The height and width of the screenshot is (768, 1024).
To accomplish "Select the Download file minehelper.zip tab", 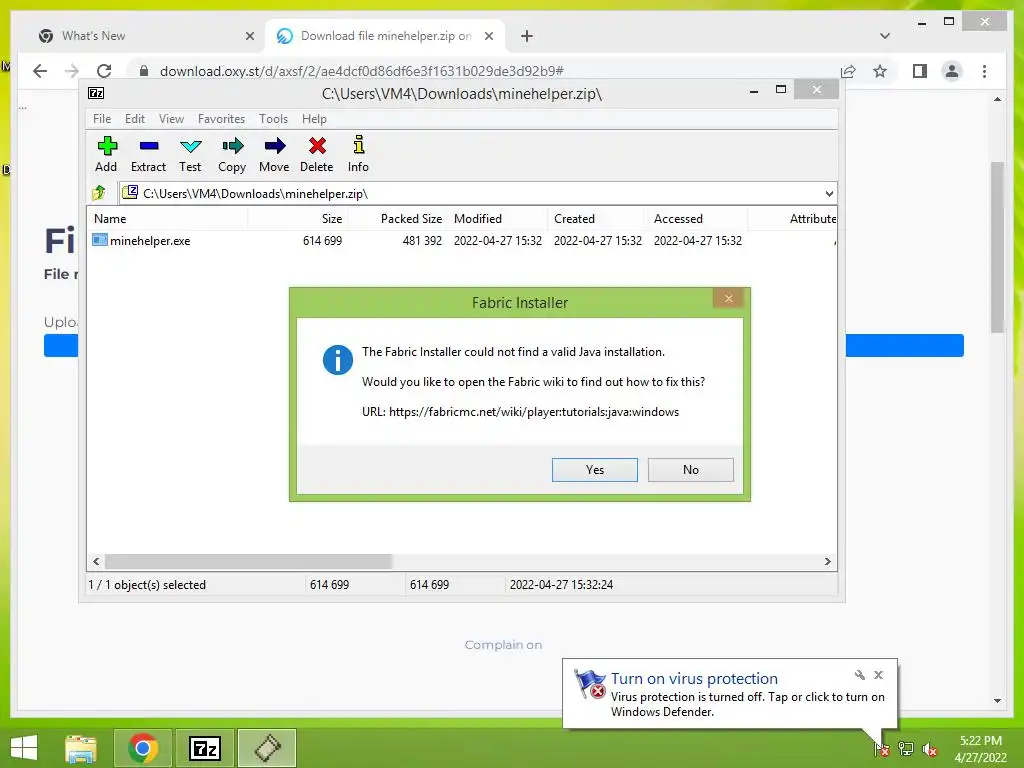I will (385, 36).
